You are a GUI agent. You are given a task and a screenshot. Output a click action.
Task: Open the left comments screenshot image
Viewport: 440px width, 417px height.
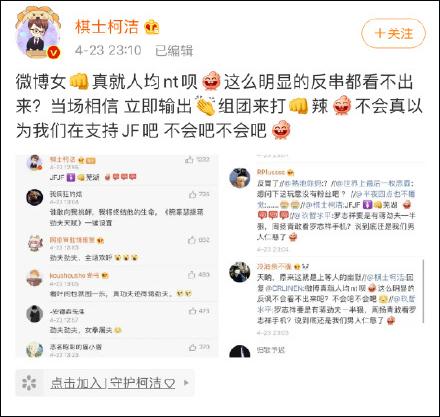[x=117, y=256]
